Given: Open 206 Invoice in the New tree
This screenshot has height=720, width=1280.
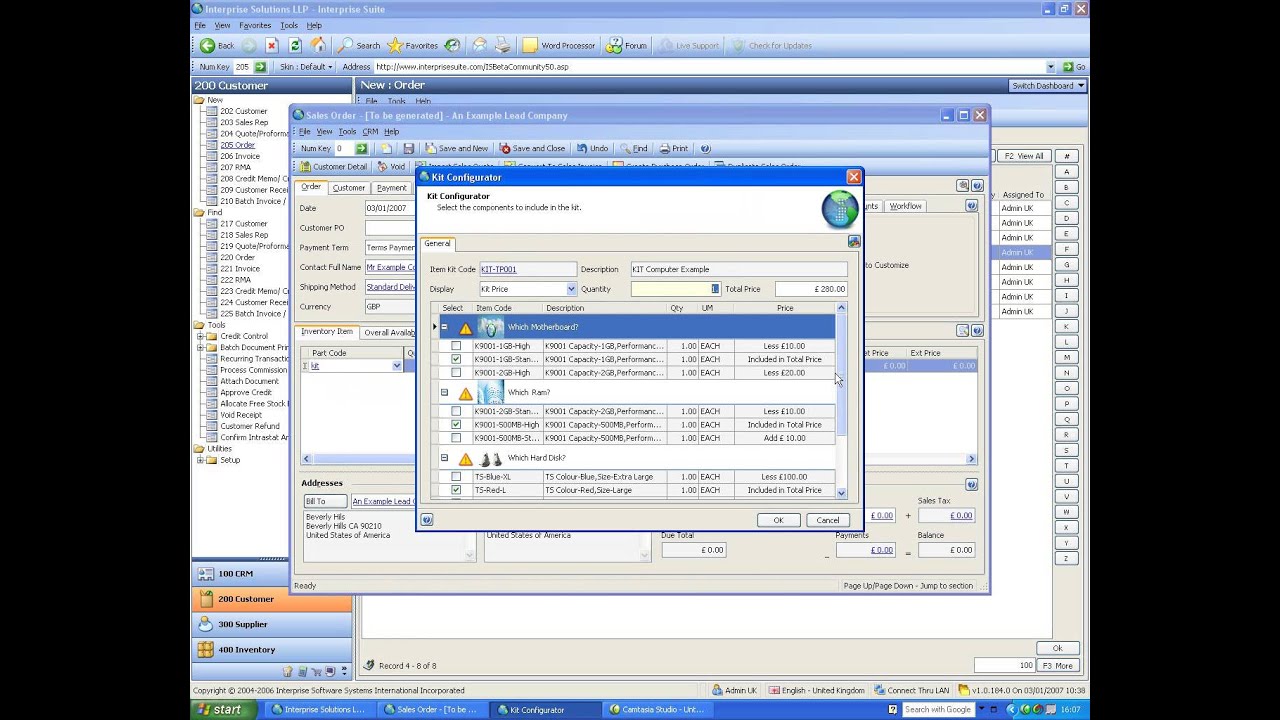Looking at the screenshot, I should pyautogui.click(x=240, y=156).
